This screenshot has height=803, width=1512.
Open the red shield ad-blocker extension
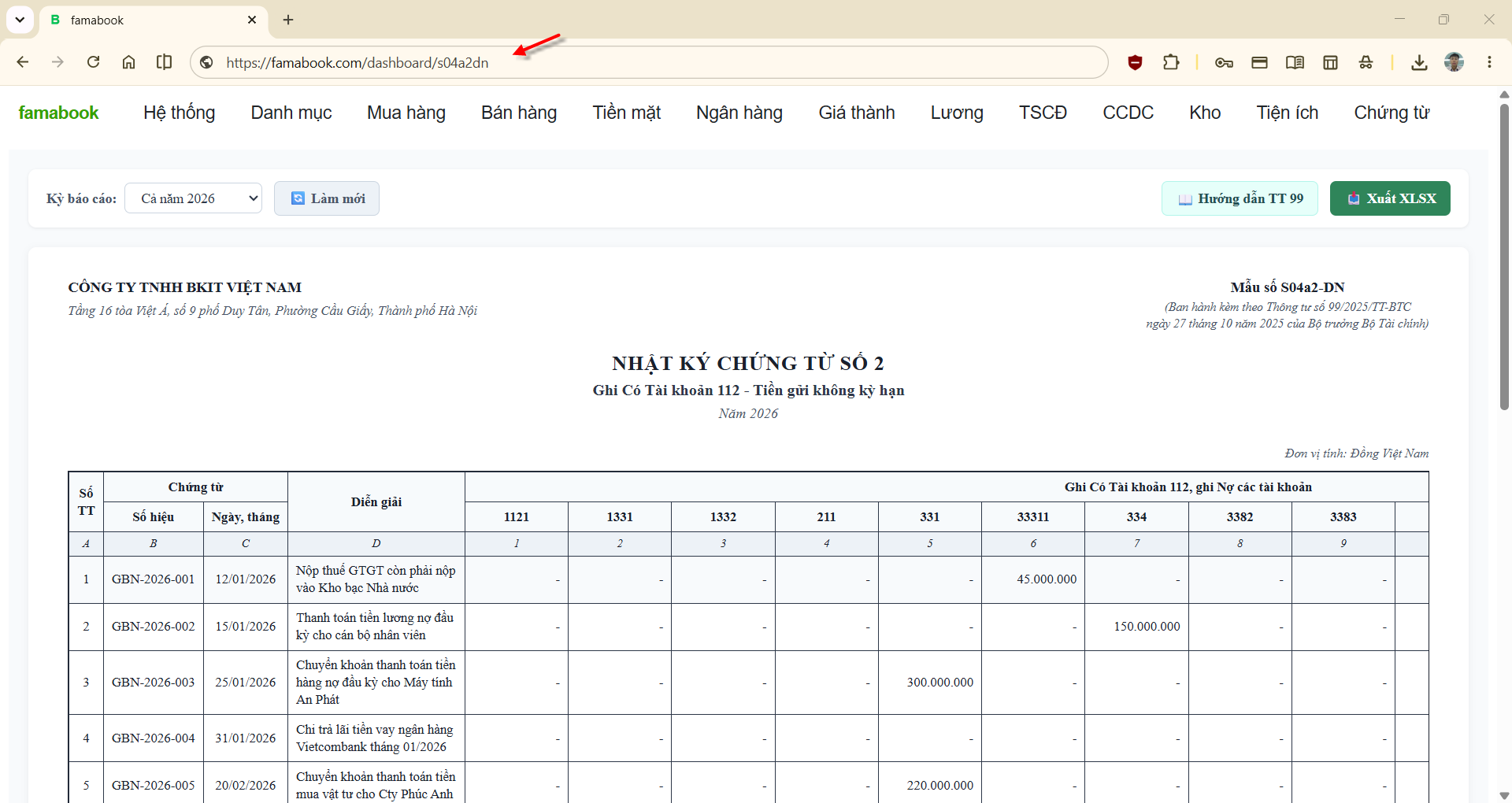click(1135, 62)
